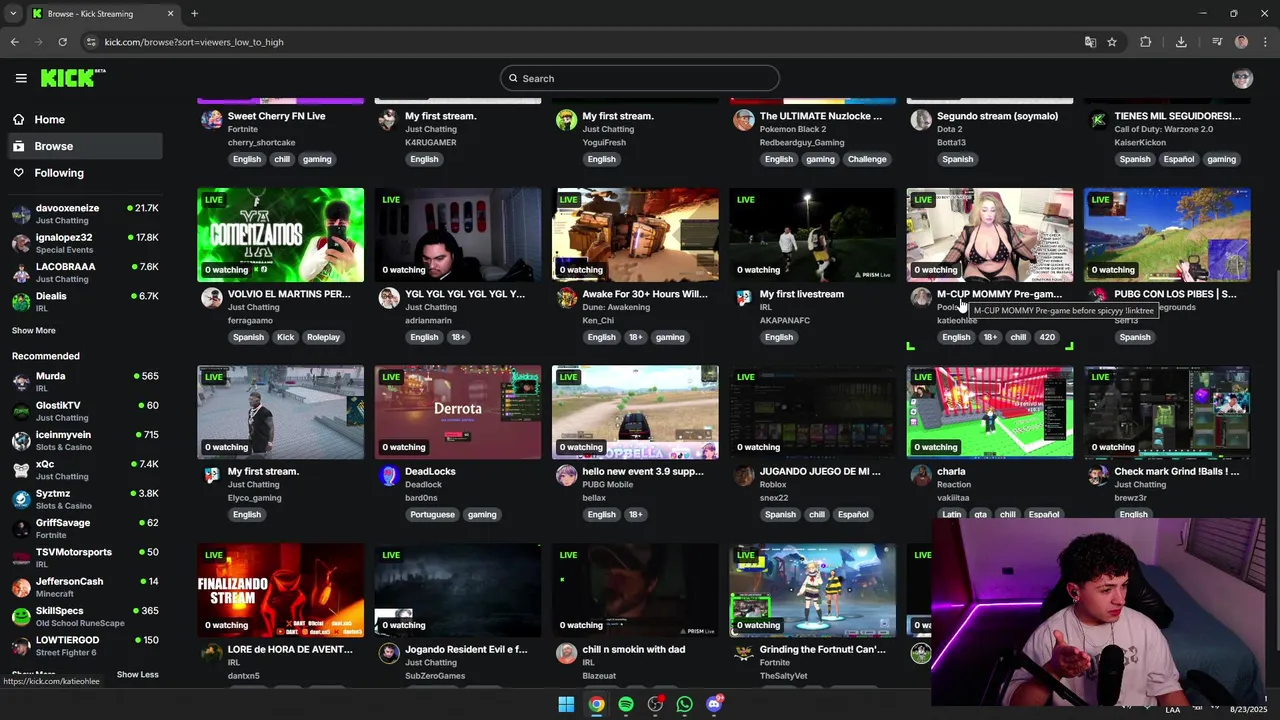1280x720 pixels.
Task: Click bellax streamer avatar
Action: [566, 476]
